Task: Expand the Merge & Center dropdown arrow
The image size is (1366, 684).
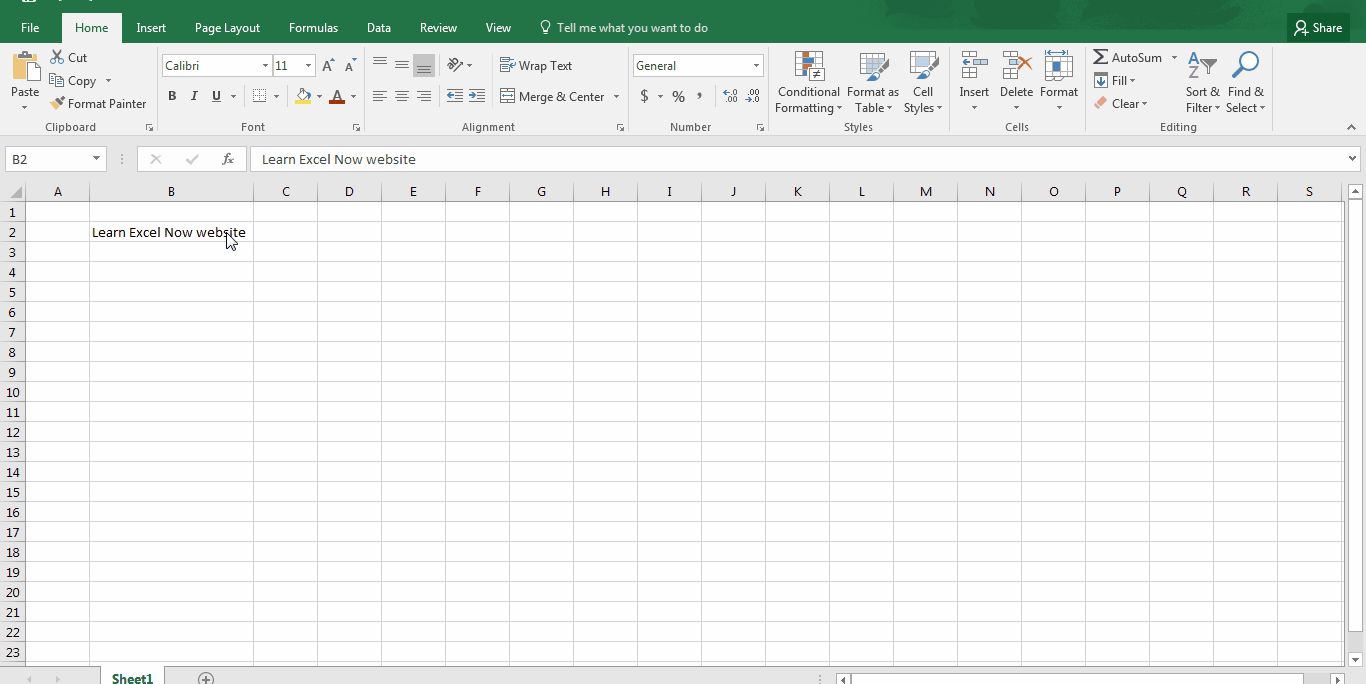Action: click(x=616, y=97)
